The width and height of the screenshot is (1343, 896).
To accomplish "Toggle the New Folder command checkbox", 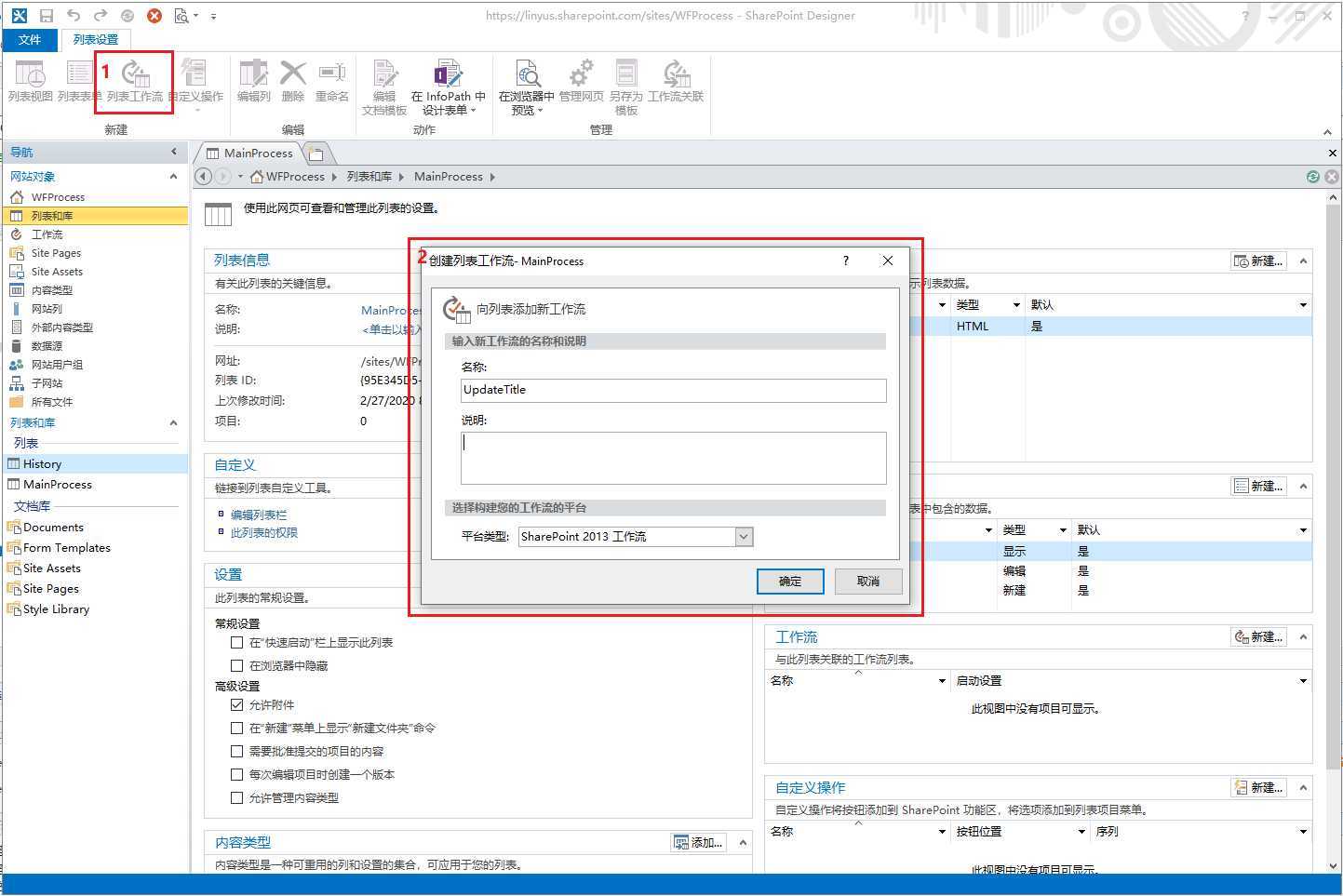I will pos(236,728).
